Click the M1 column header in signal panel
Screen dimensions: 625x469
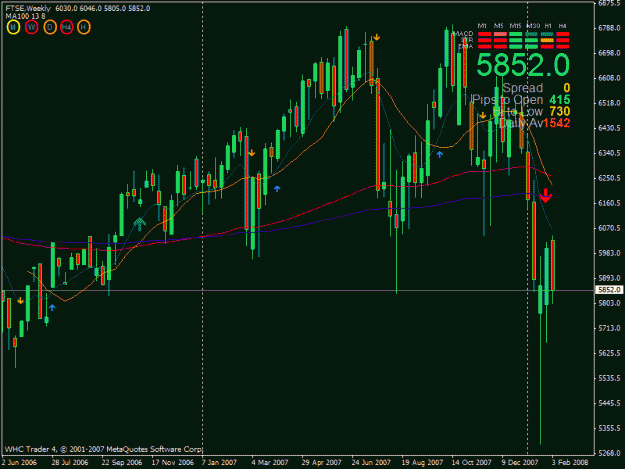click(x=482, y=26)
